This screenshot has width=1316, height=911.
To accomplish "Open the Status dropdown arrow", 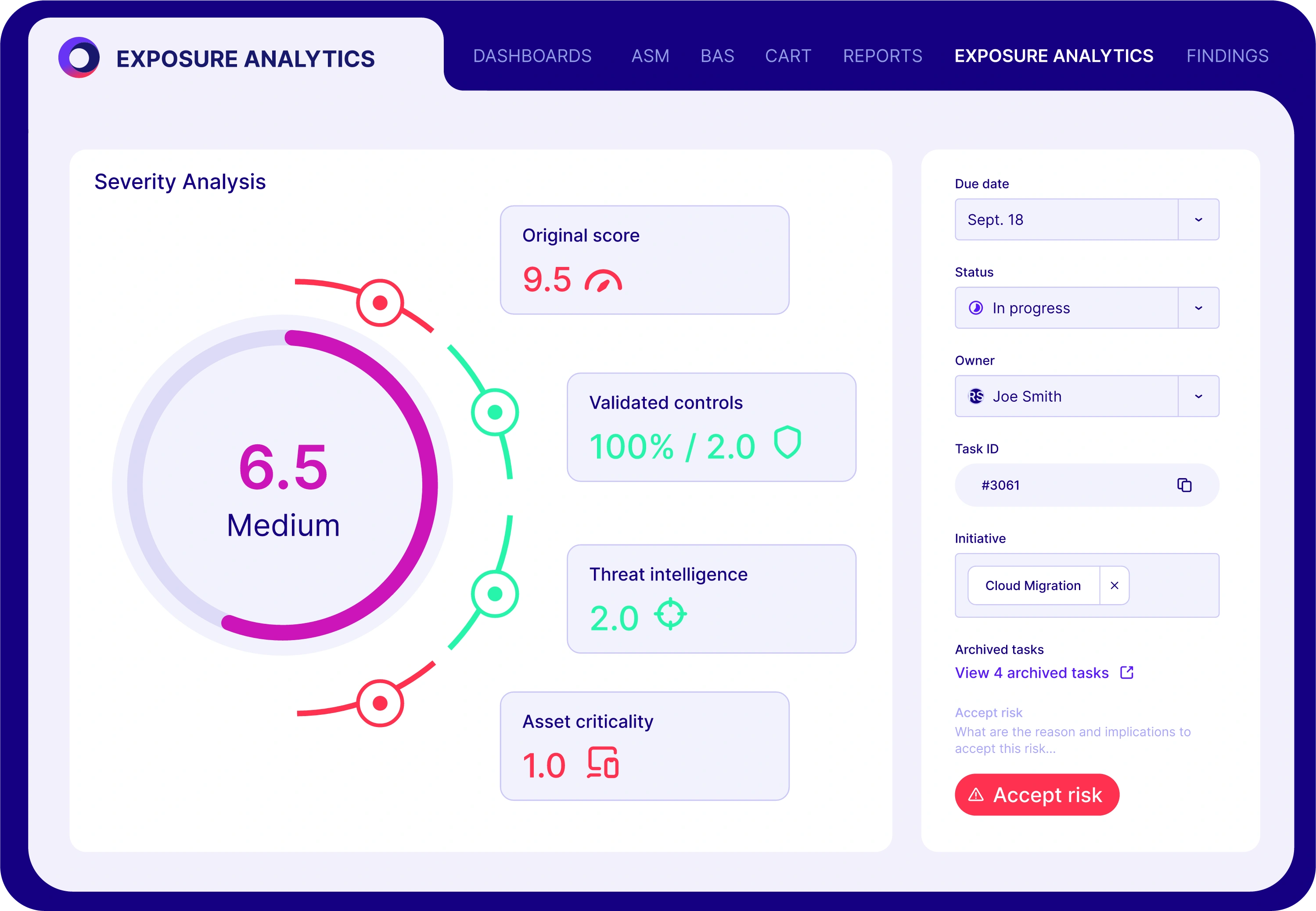I will pyautogui.click(x=1198, y=308).
